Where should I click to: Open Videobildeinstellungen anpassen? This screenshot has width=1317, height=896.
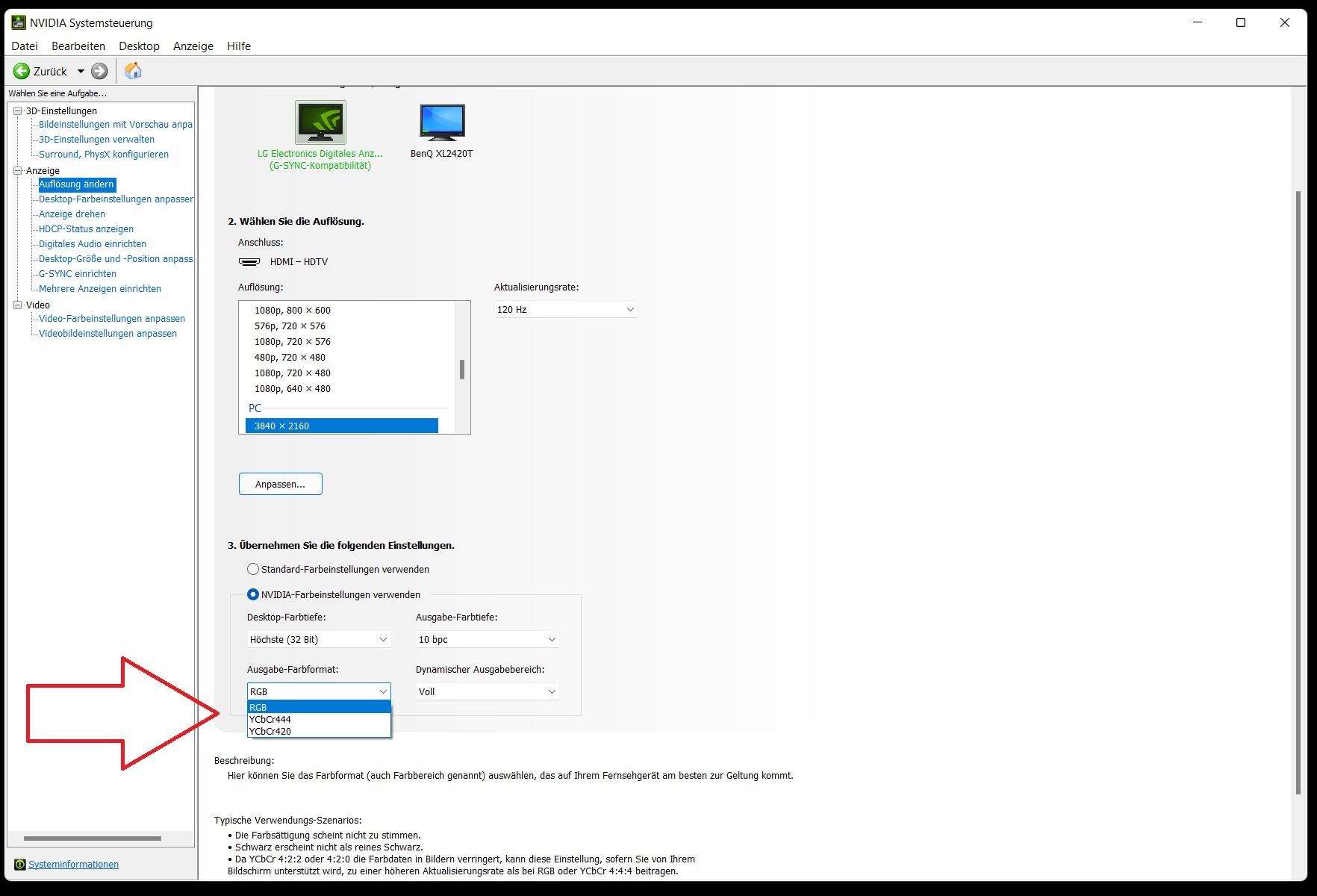click(108, 334)
